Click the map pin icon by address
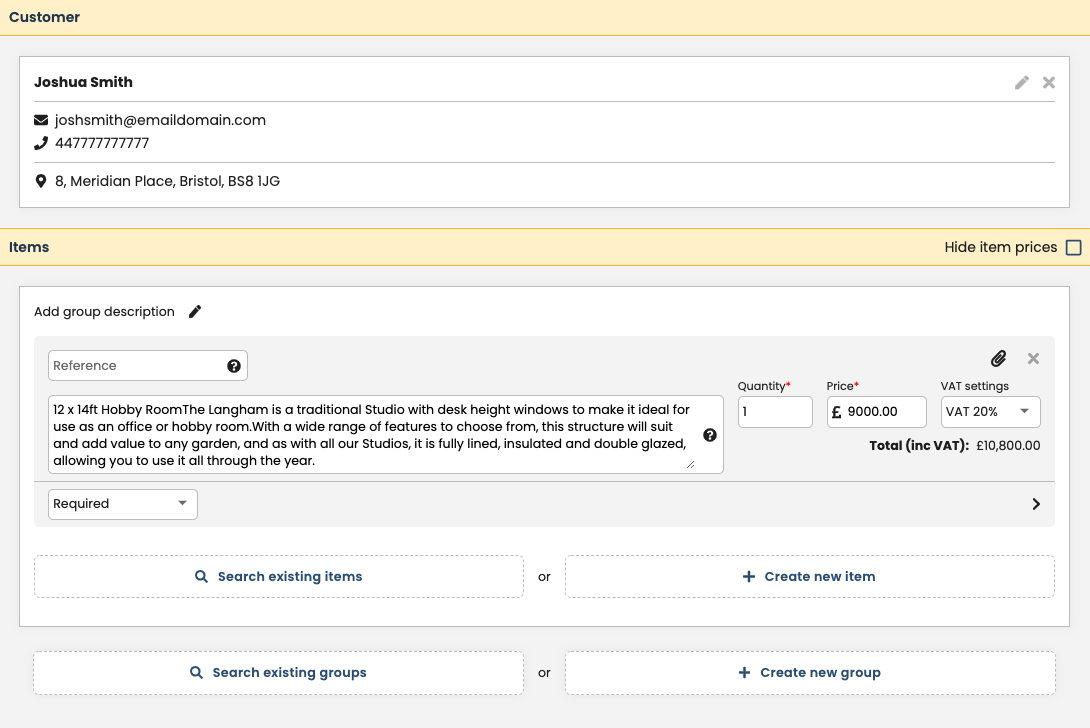This screenshot has height=728, width=1090. (41, 181)
